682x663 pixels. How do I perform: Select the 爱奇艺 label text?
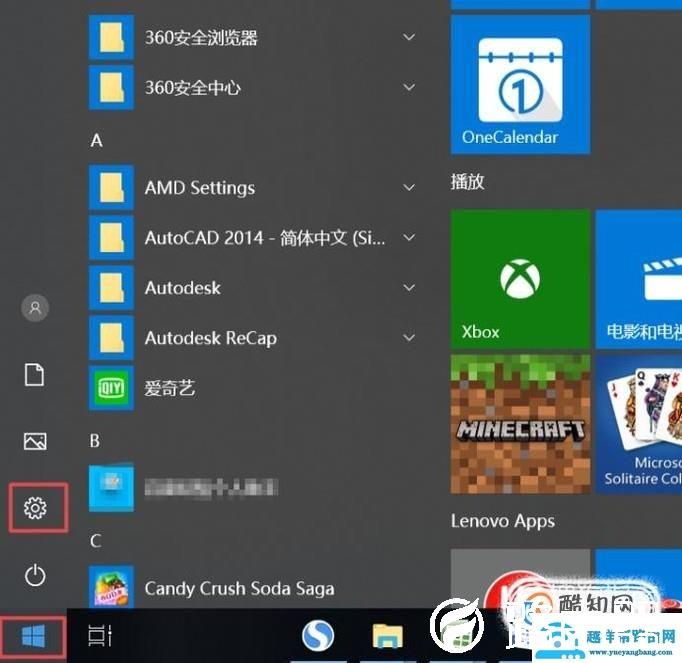(x=170, y=388)
